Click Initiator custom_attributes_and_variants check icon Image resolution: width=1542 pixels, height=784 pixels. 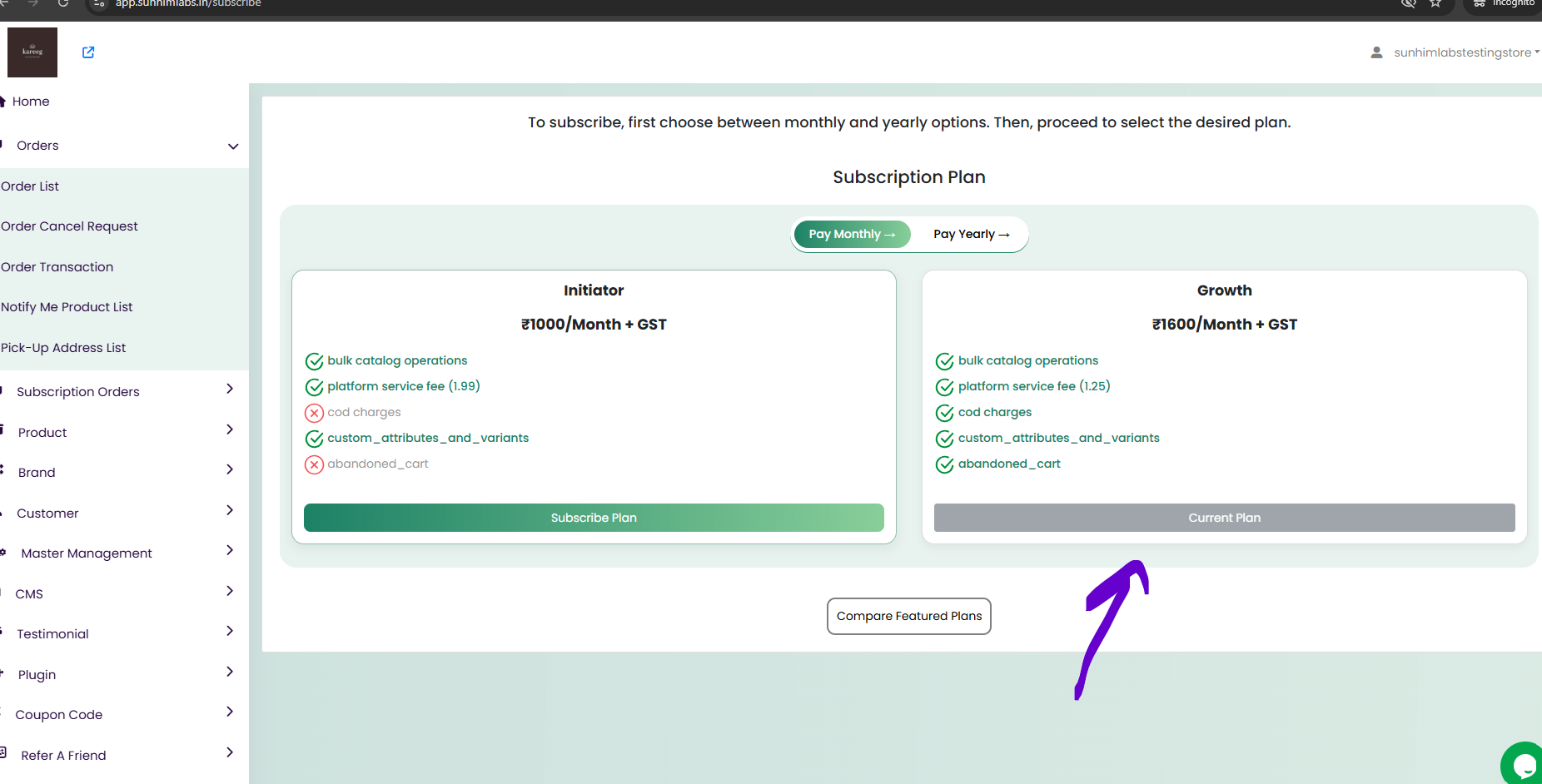(x=314, y=439)
